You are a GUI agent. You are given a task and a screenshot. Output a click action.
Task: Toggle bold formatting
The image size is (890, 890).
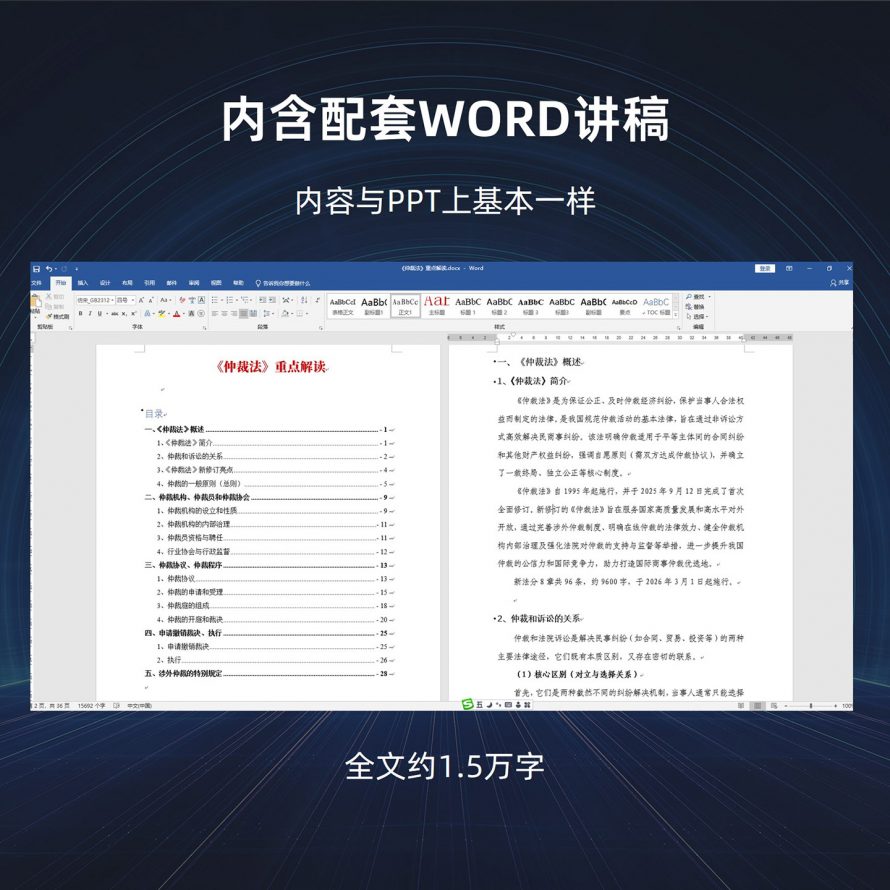81,313
